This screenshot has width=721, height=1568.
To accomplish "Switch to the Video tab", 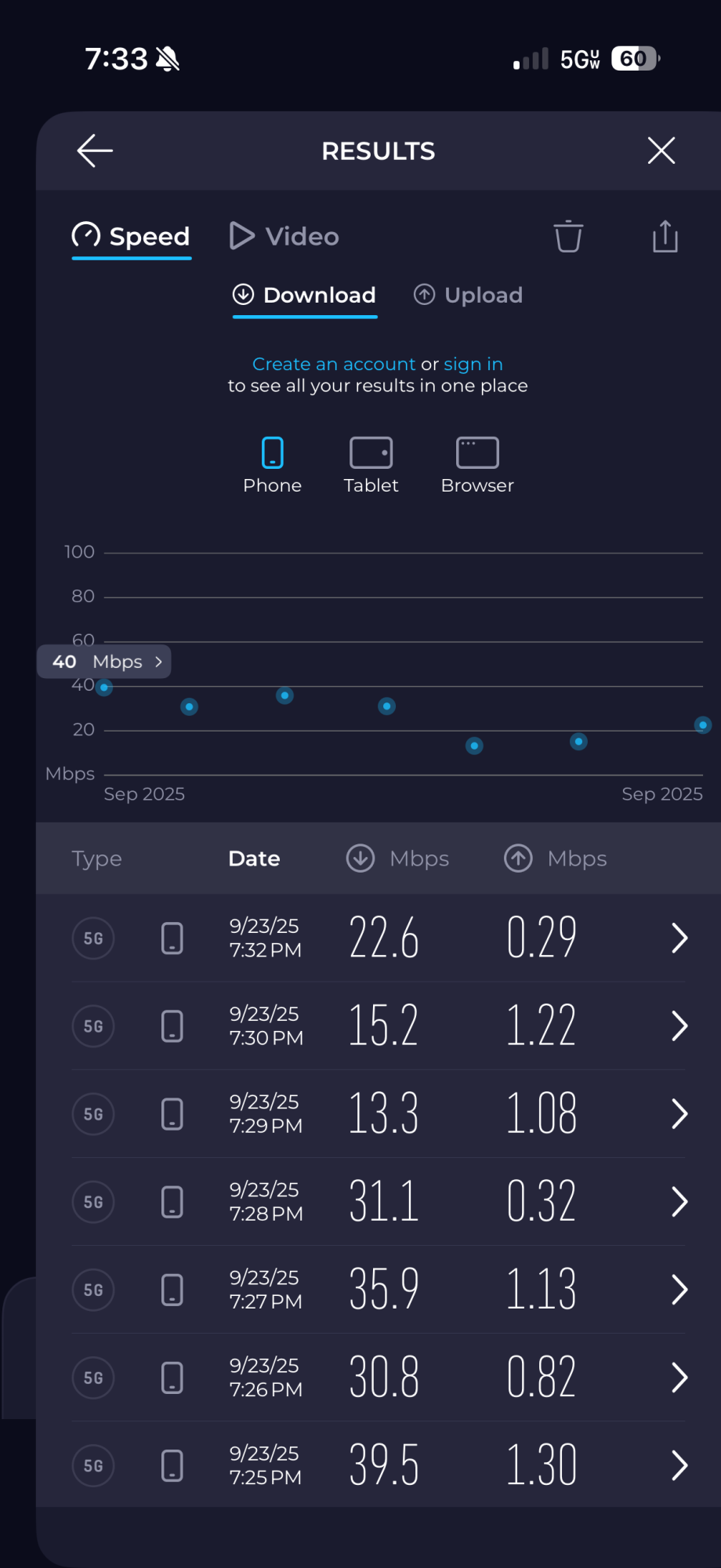I will click(x=284, y=236).
